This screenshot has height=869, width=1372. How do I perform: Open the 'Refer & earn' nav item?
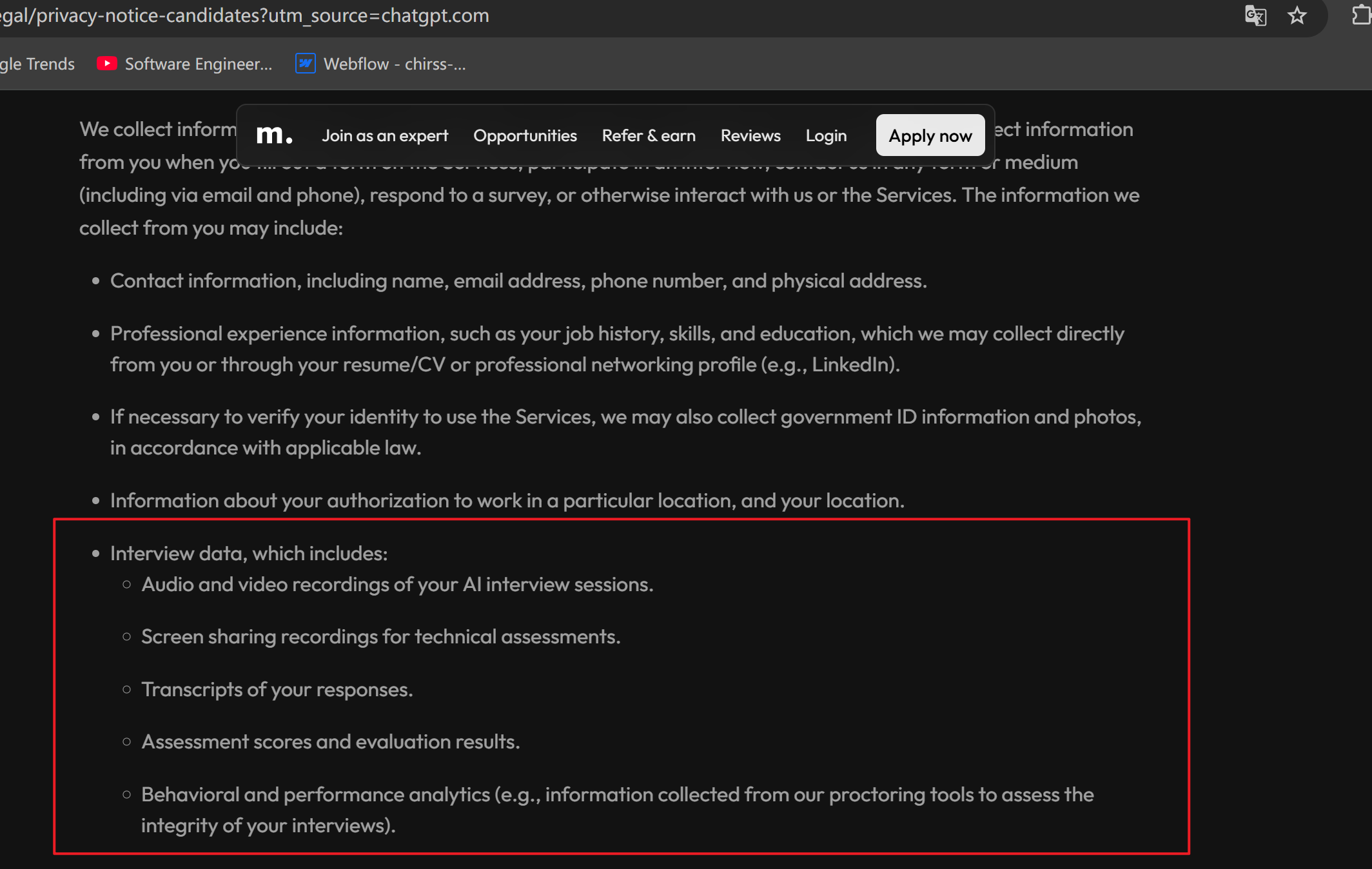[649, 135]
